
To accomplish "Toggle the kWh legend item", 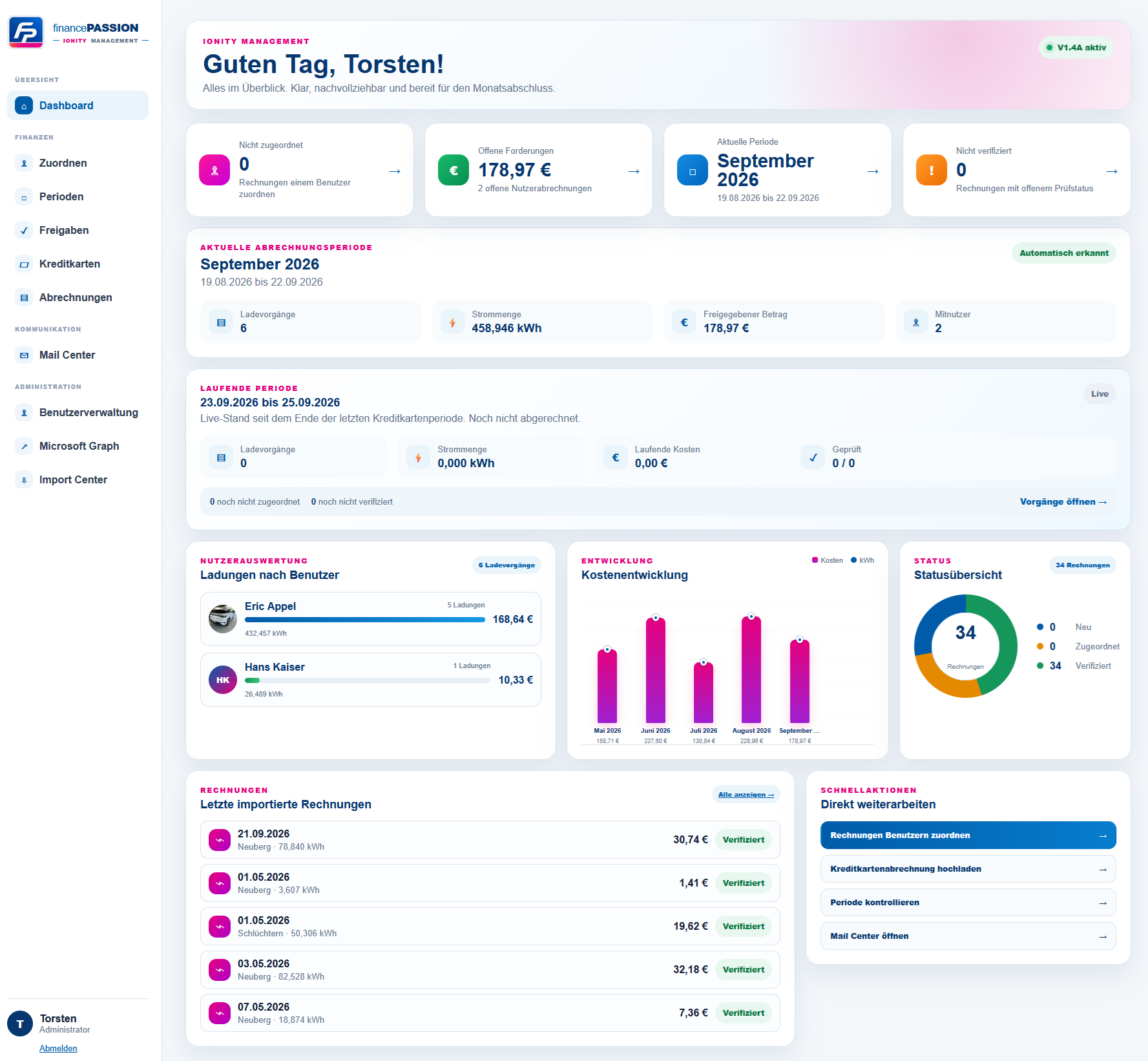I will pos(862,560).
